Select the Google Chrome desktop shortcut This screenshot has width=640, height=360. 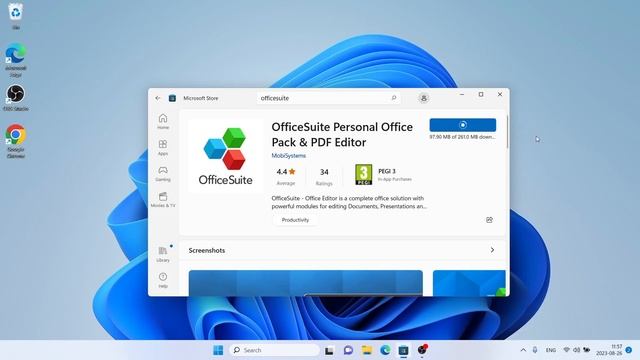pyautogui.click(x=16, y=141)
